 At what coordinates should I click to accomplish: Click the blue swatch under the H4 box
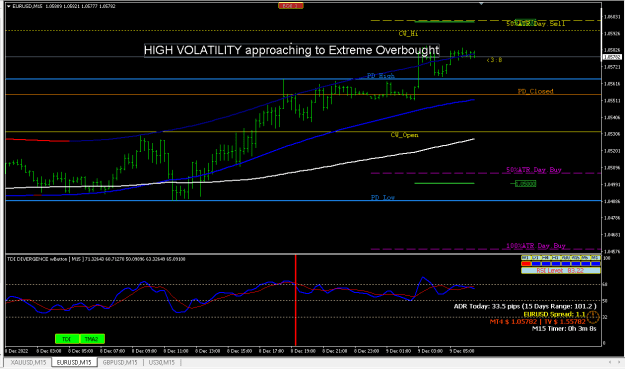(x=546, y=263)
